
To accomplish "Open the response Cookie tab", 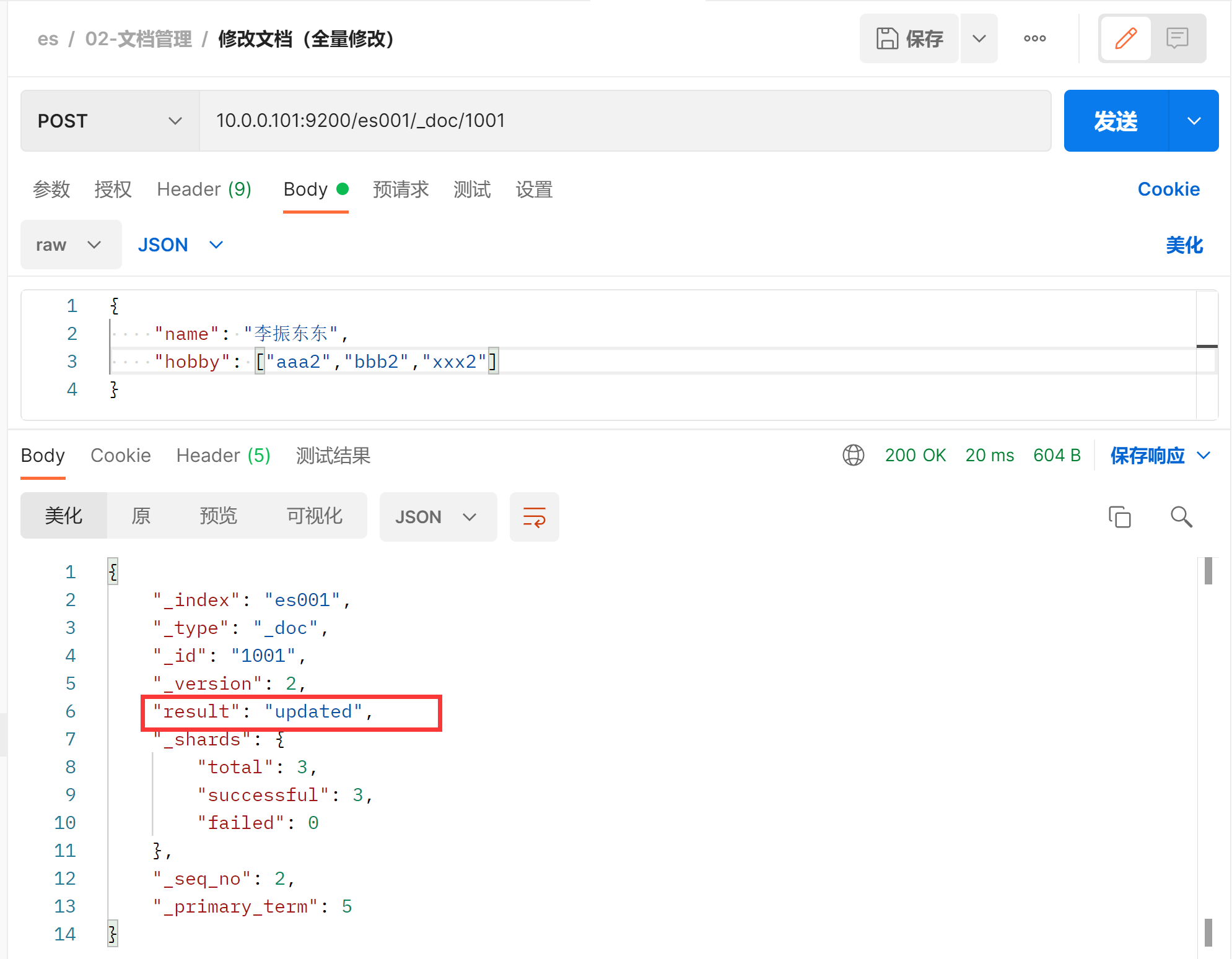I will click(121, 456).
